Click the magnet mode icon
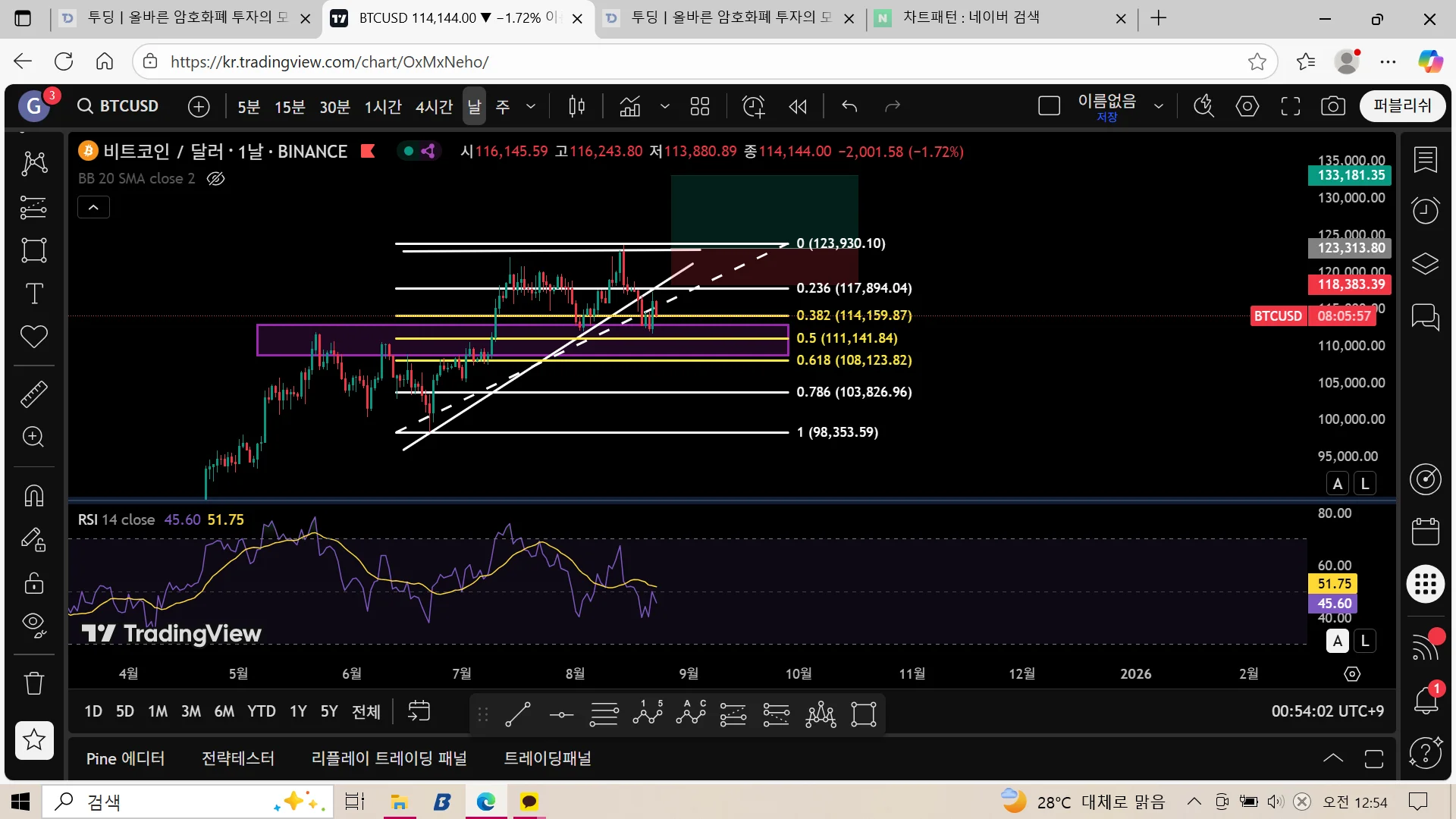Image resolution: width=1456 pixels, height=819 pixels. [x=33, y=495]
